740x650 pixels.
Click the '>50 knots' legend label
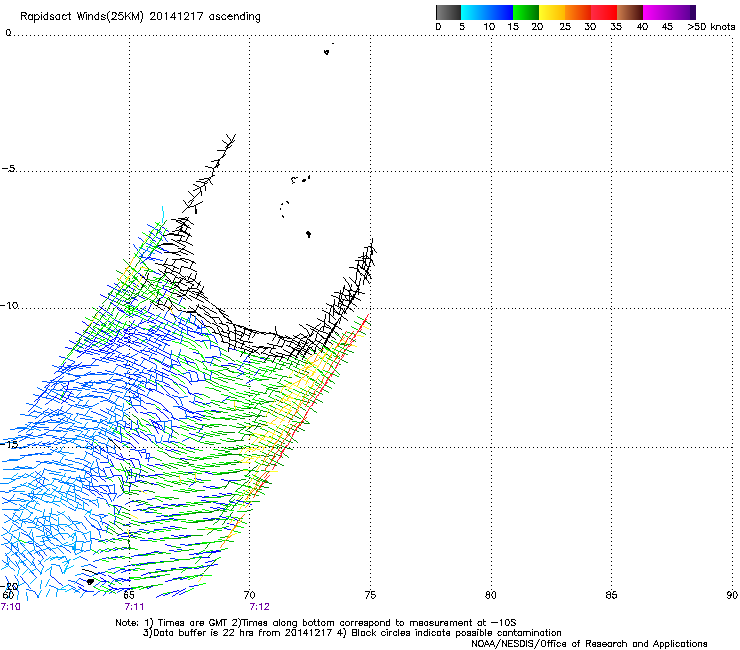coord(711,27)
